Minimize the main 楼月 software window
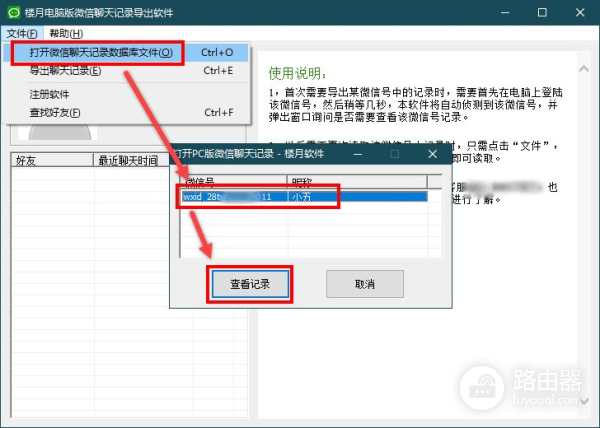This screenshot has height=428, width=600. pyautogui.click(x=505, y=13)
